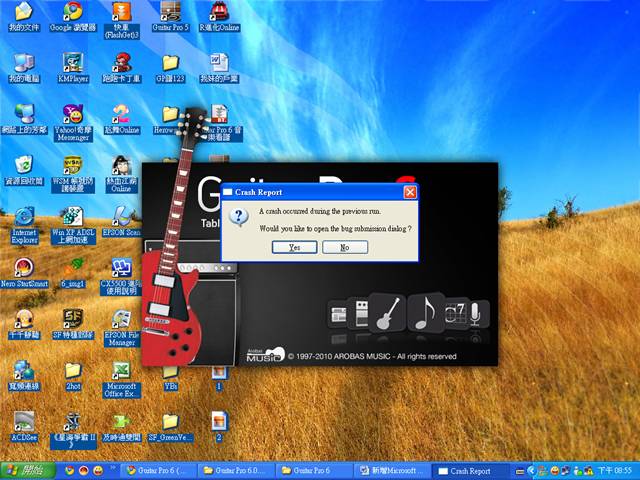The image size is (640, 480).
Task: Expand hidden system tray icons
Action: pos(531,471)
